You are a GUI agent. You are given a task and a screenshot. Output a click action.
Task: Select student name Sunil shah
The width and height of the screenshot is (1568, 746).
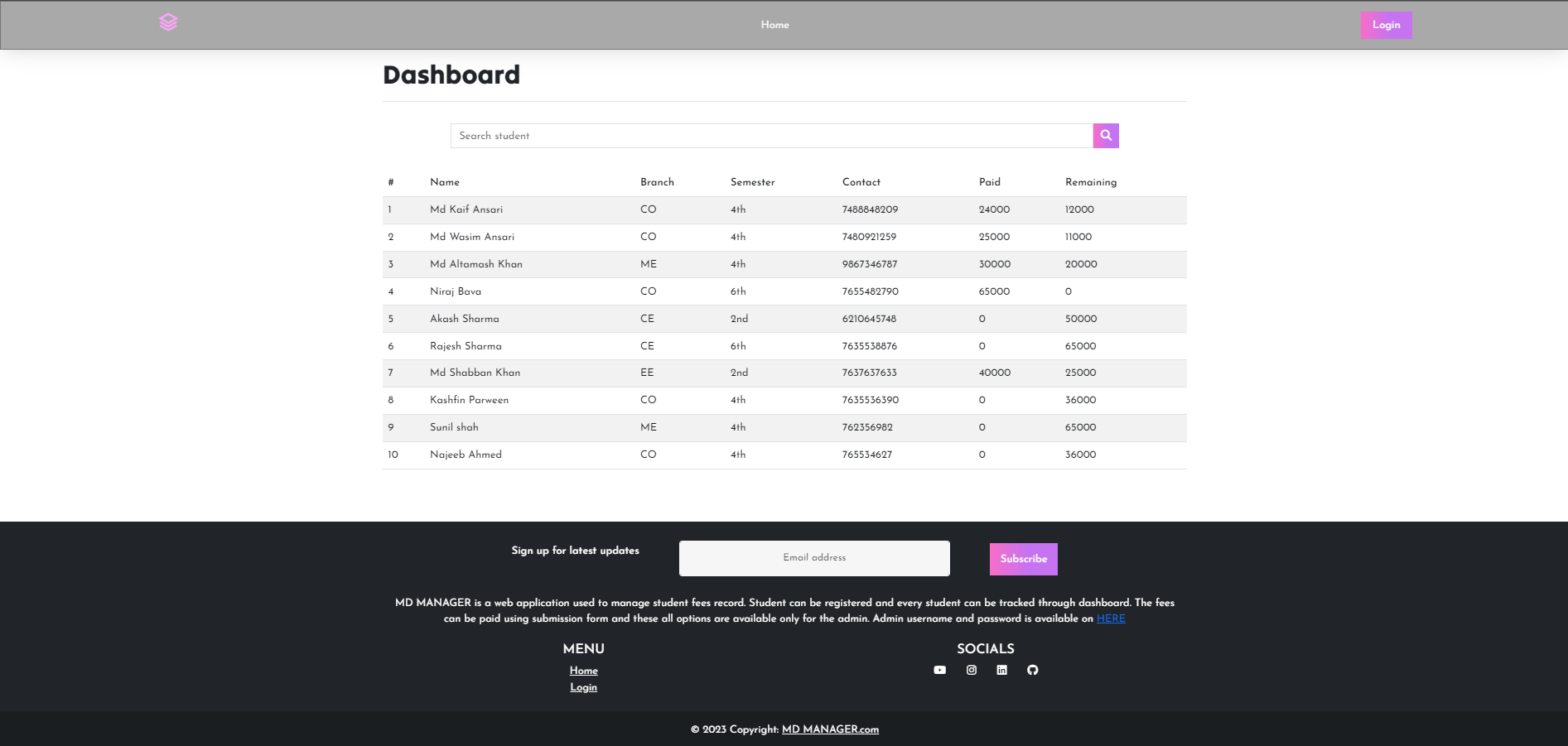[x=454, y=427]
